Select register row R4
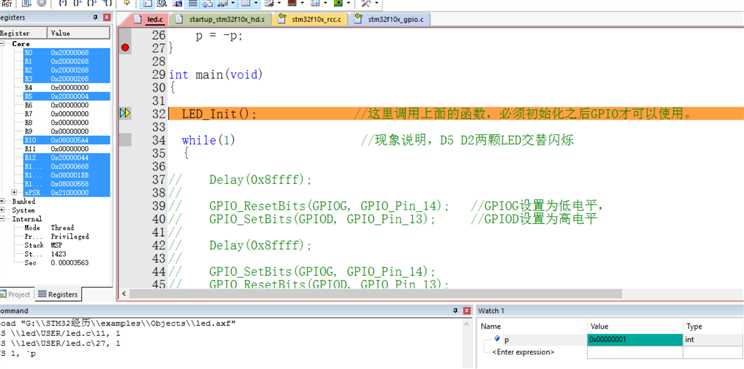The image size is (744, 369). tap(66, 88)
